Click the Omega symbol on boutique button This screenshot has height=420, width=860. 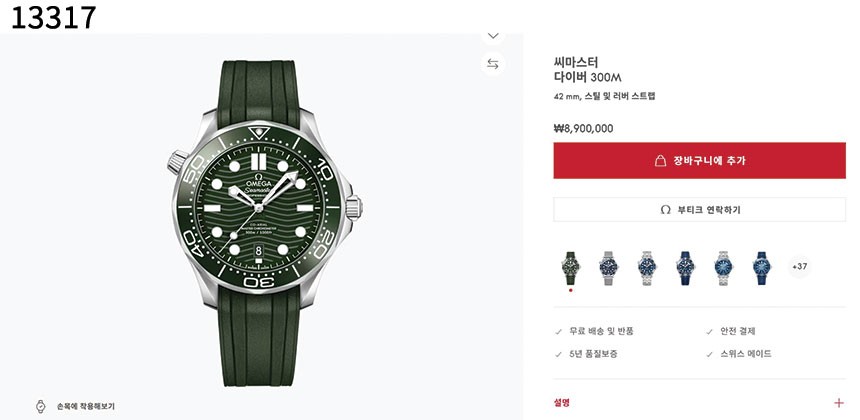pyautogui.click(x=665, y=210)
